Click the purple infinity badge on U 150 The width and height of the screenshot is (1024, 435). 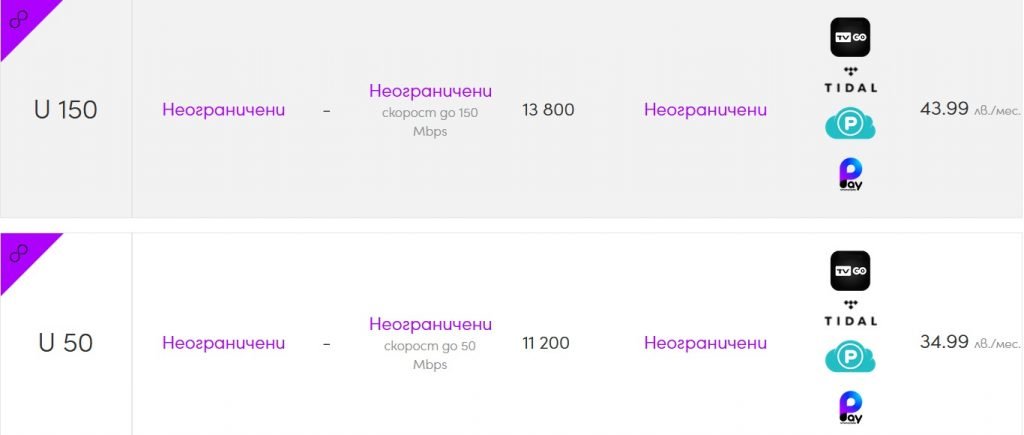pyautogui.click(x=19, y=20)
